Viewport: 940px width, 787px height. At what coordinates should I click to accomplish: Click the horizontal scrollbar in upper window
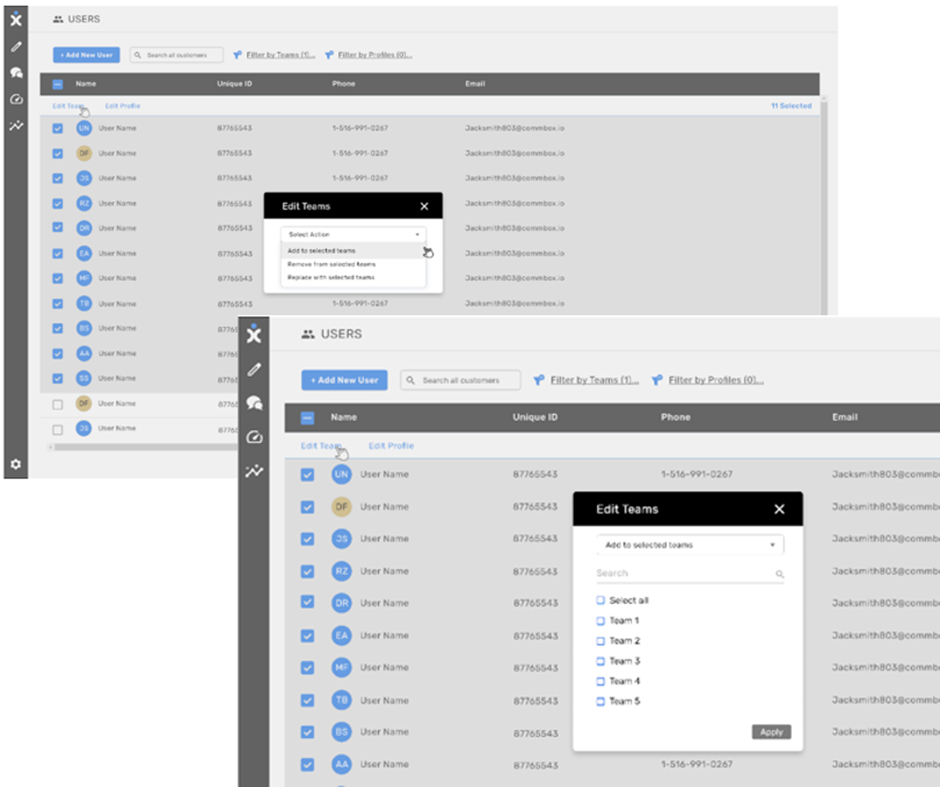pyautogui.click(x=144, y=447)
